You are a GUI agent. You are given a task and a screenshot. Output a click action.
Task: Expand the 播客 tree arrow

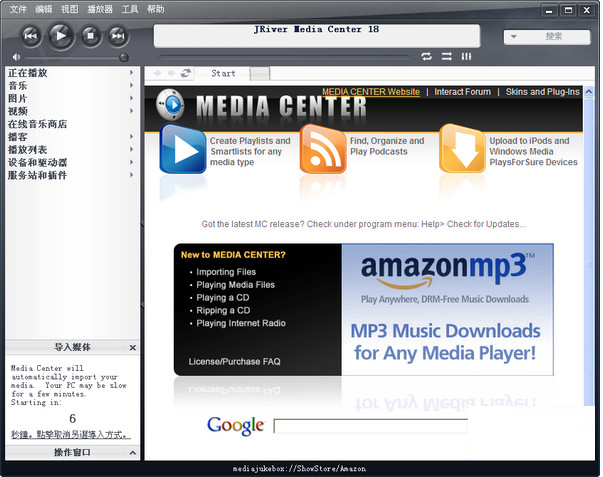pos(132,137)
